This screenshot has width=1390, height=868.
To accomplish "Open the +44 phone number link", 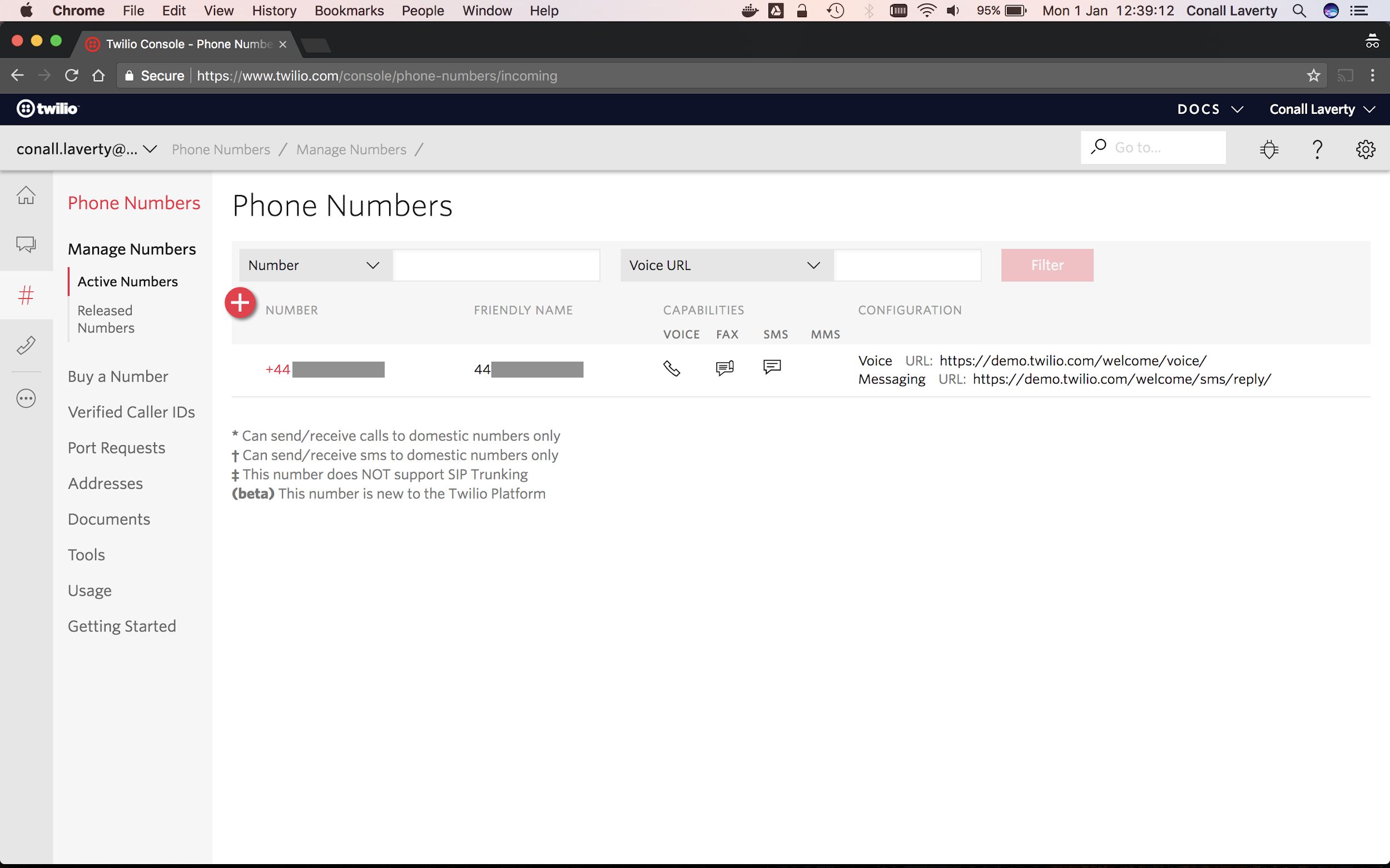I will (x=325, y=369).
